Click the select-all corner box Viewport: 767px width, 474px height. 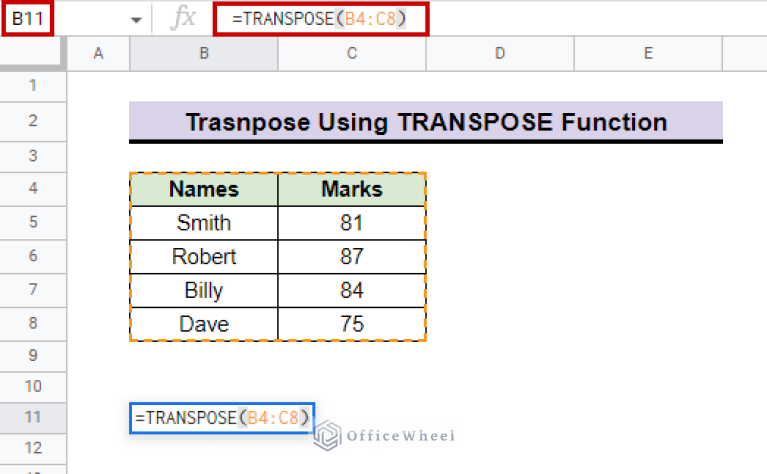click(33, 53)
